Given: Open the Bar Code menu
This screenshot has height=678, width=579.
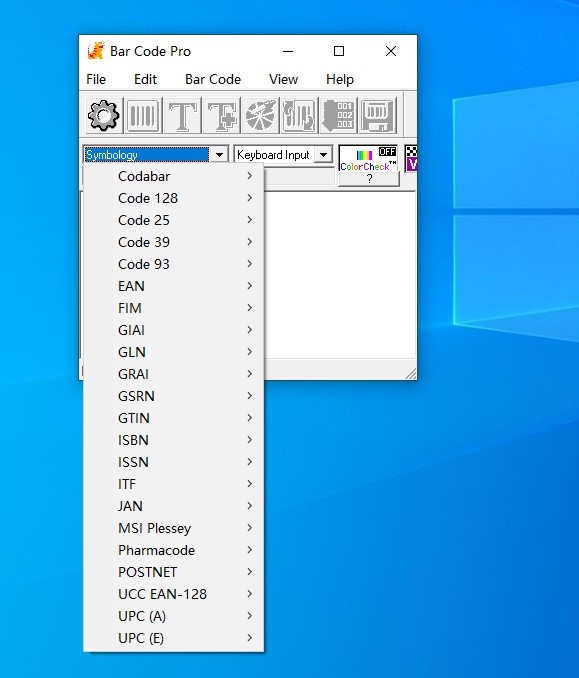Looking at the screenshot, I should (213, 79).
